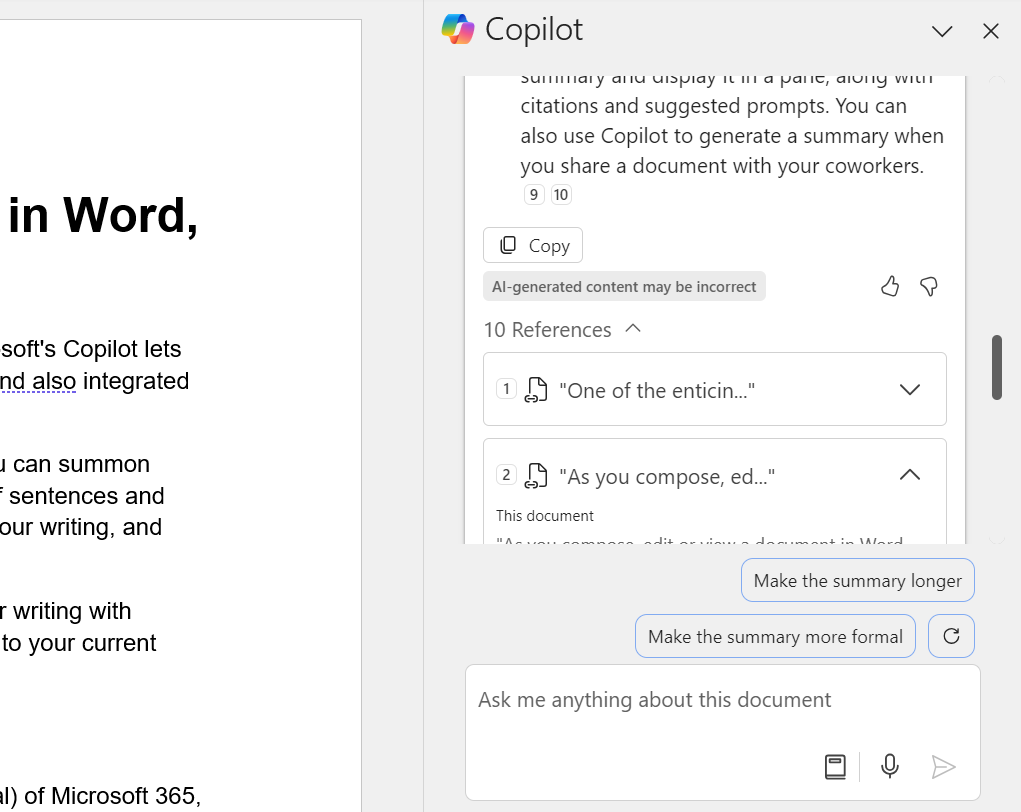The image size is (1021, 812).
Task: Click the number 1 badge in references
Action: [506, 389]
